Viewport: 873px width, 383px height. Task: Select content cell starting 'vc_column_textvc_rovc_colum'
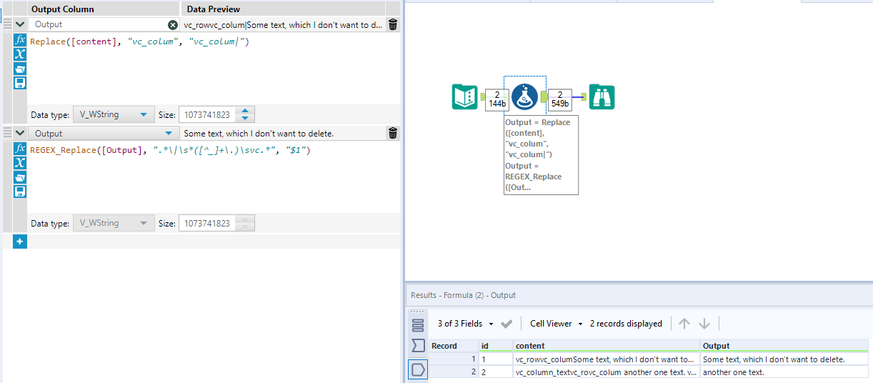tap(606, 371)
